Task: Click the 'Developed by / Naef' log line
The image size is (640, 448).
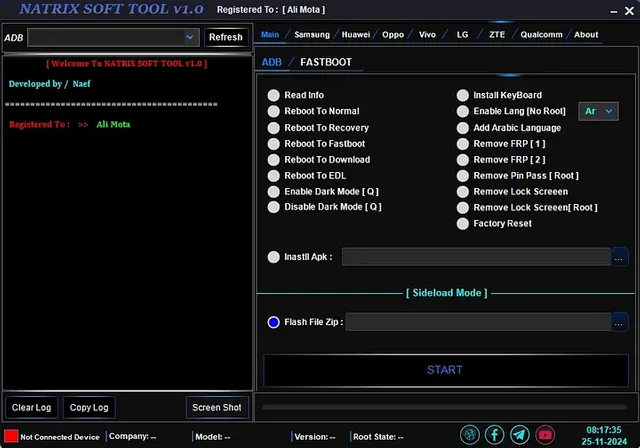Action: 49,84
